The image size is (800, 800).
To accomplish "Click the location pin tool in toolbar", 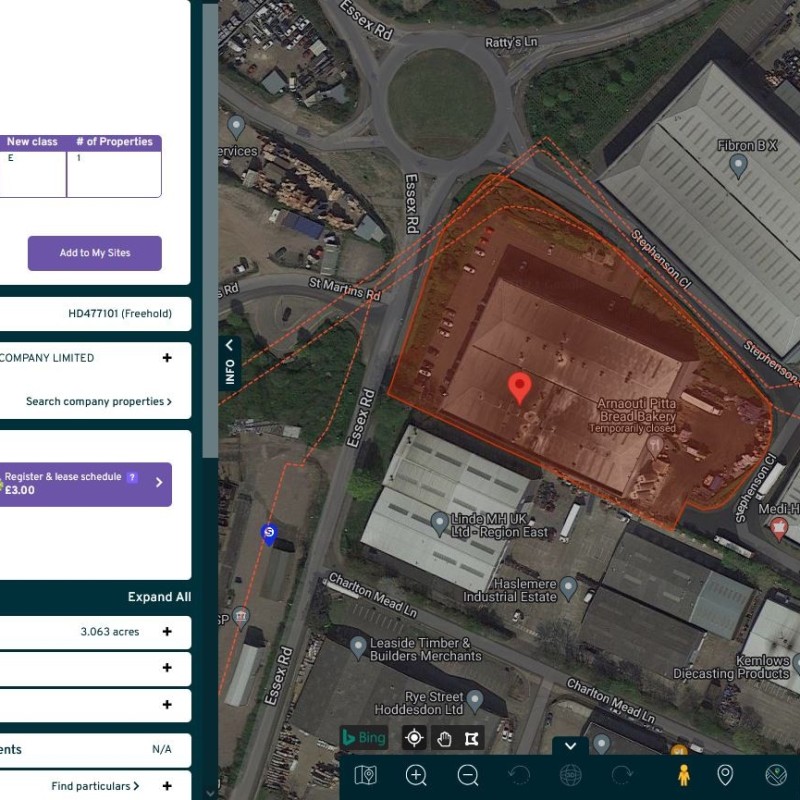I will coord(726,775).
